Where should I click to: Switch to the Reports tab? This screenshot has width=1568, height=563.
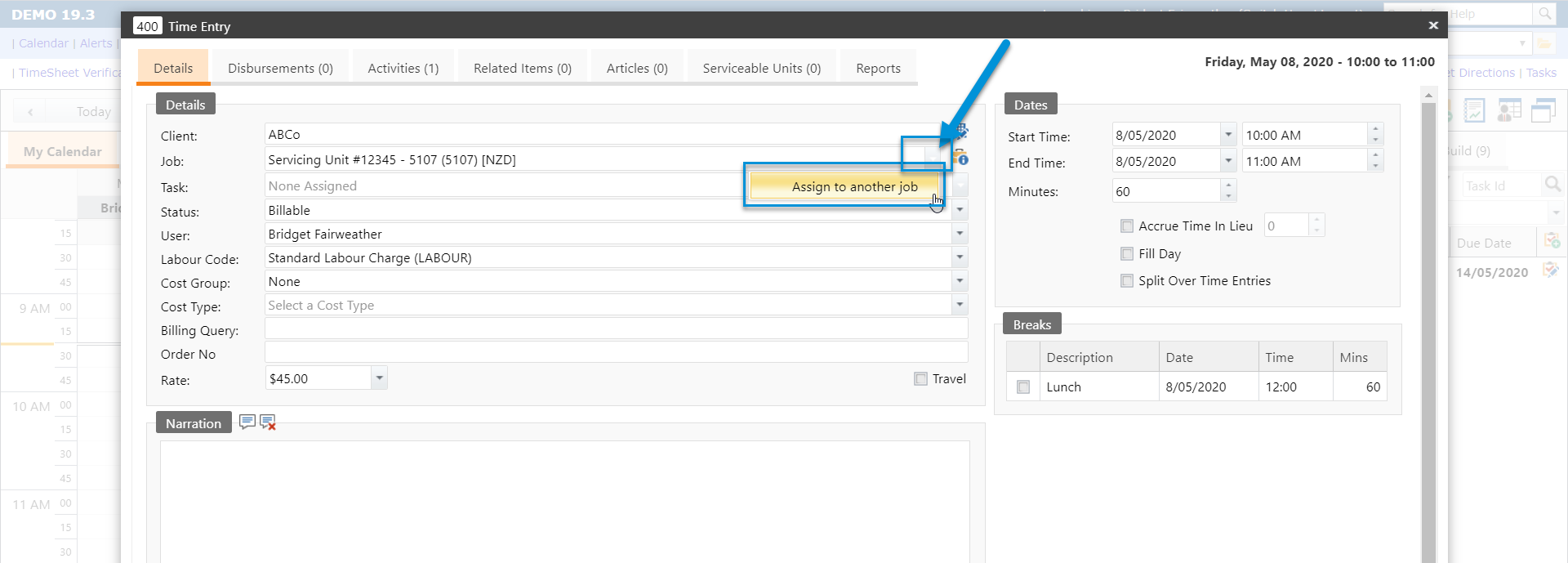tap(878, 68)
